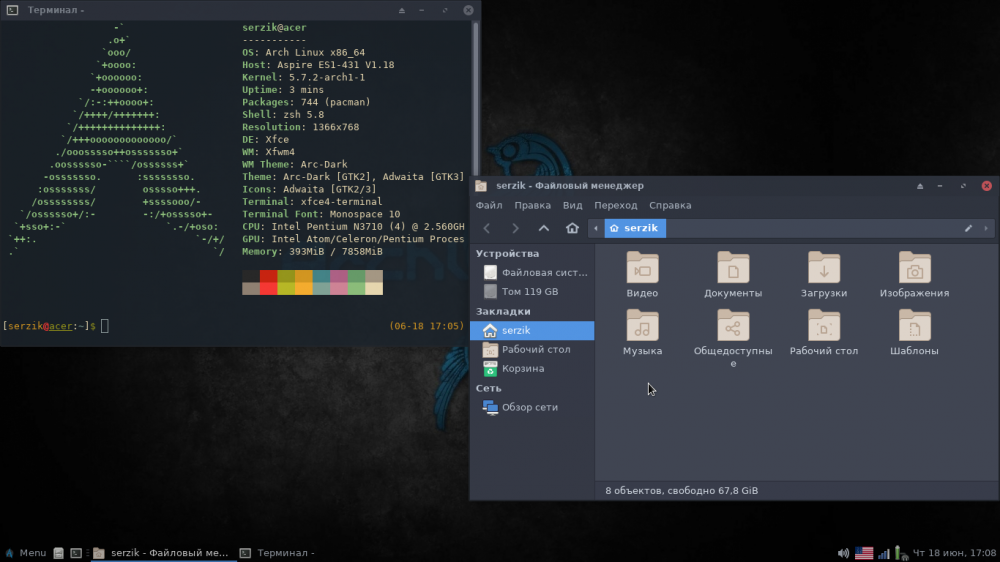Open the Документы folder

click(733, 274)
